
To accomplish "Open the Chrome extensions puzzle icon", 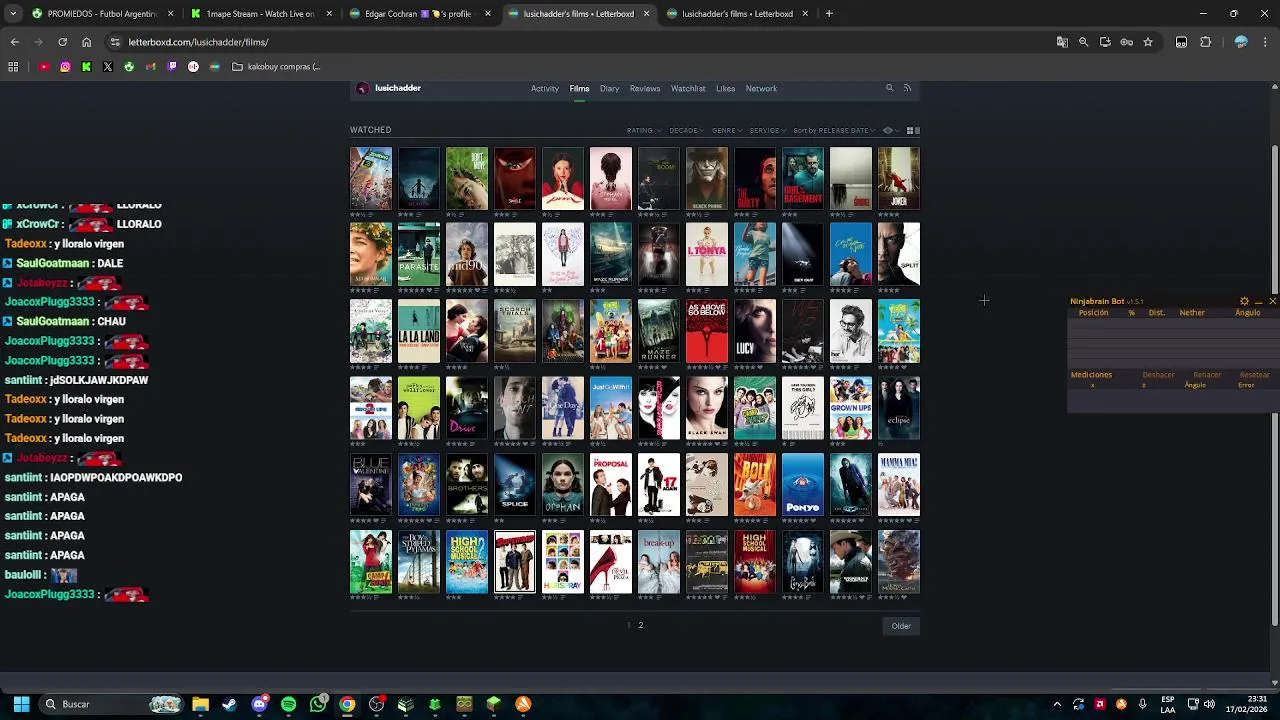I will pos(1205,42).
